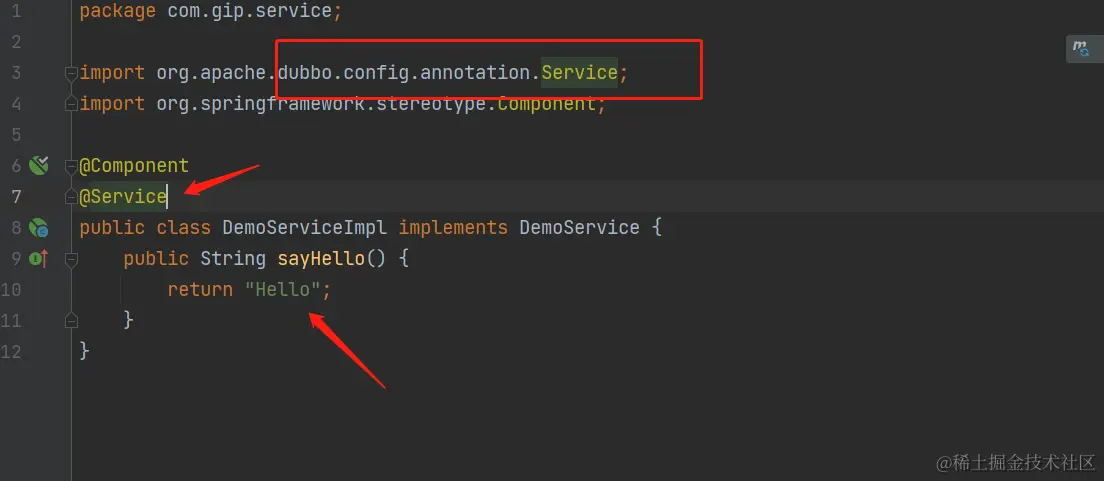Viewport: 1104px width, 481px height.
Task: Click the implements keyword on line 8
Action: pos(453,227)
